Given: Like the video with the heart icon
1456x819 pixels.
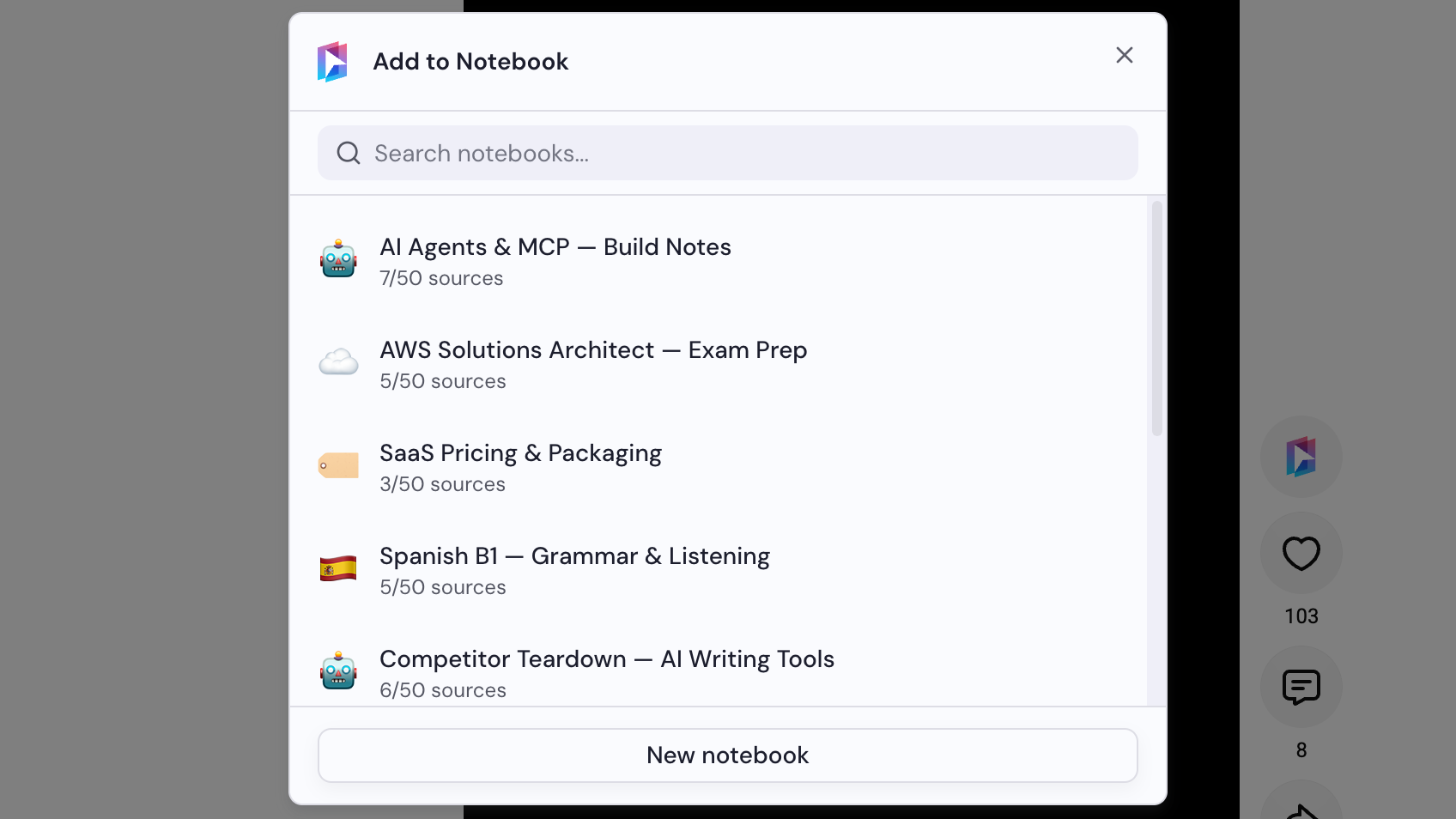Looking at the screenshot, I should (1301, 553).
